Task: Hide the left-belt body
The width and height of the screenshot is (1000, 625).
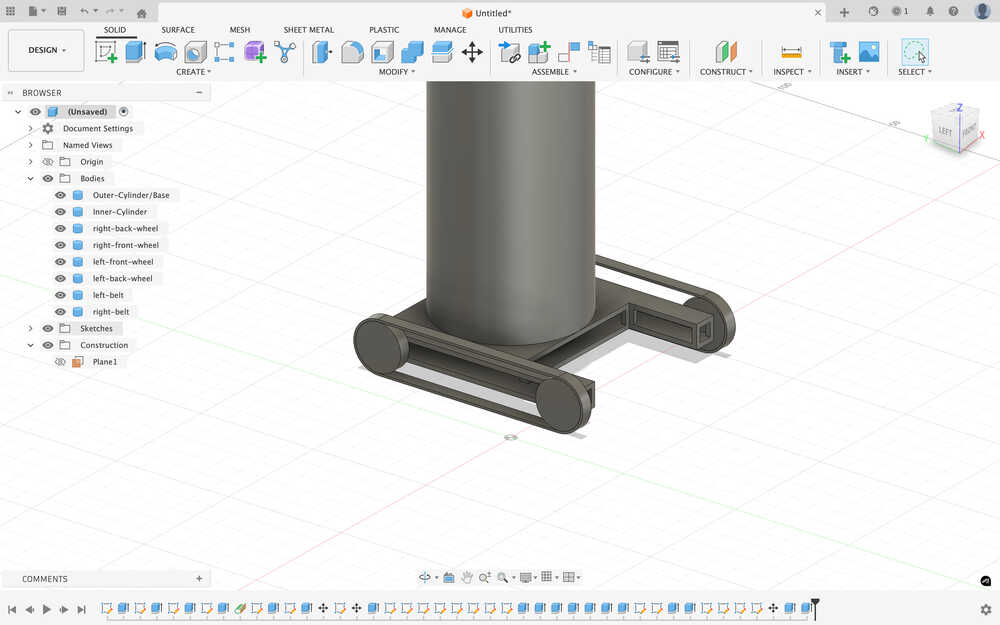Action: coord(60,295)
